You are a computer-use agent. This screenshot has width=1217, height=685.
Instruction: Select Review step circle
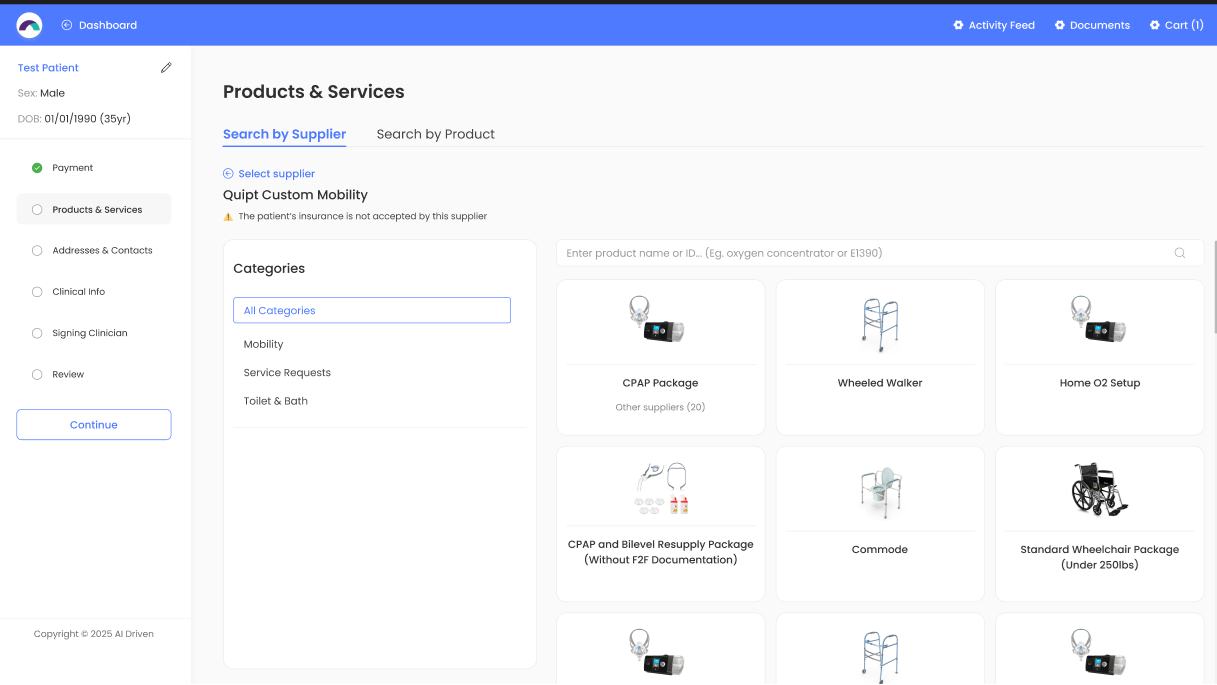[37, 374]
